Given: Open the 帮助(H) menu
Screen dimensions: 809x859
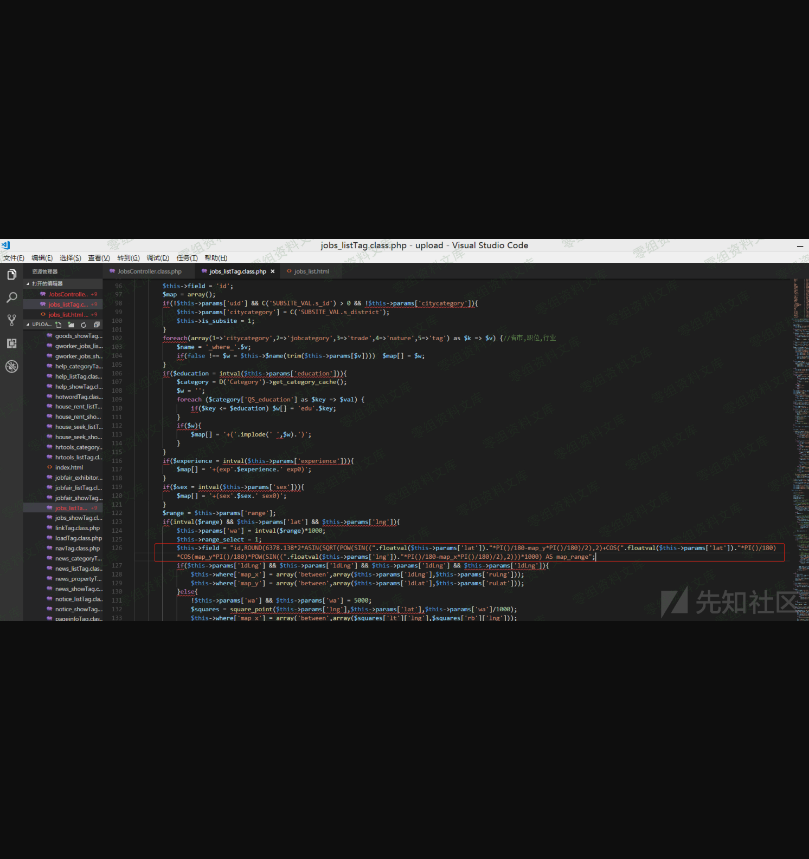Looking at the screenshot, I should click(216, 258).
